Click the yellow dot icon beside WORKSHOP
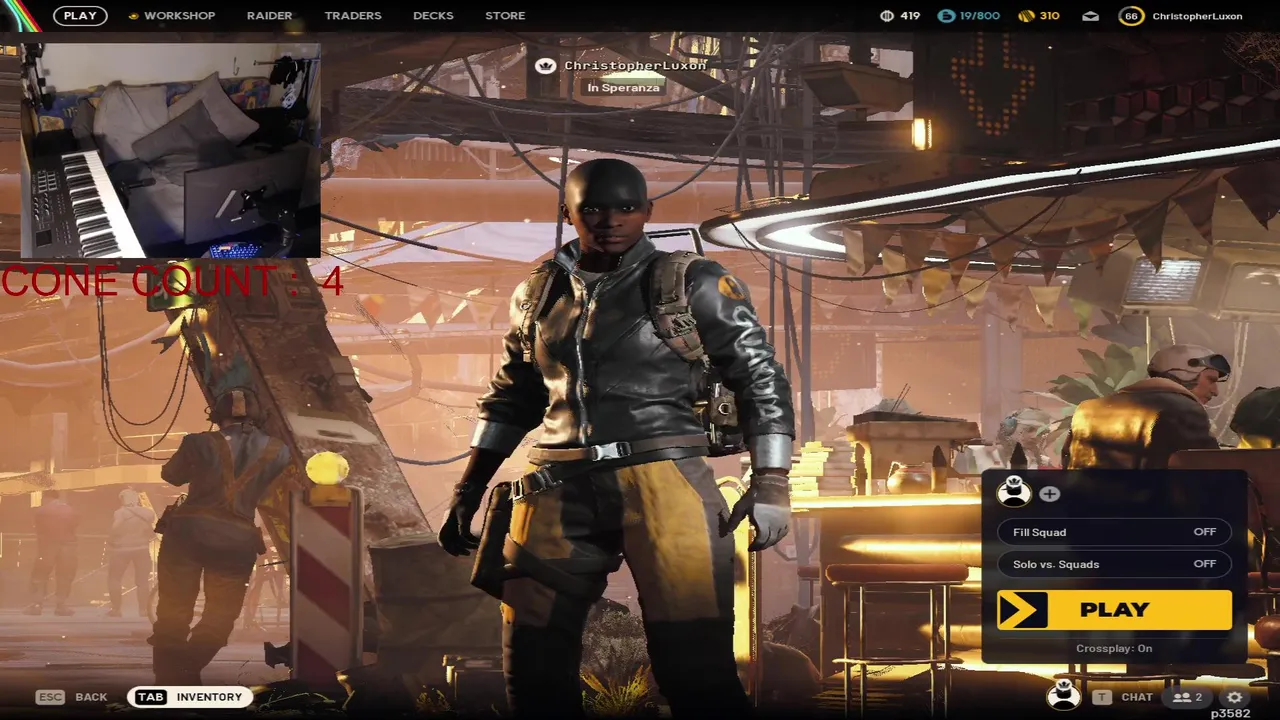The width and height of the screenshot is (1280, 720). click(x=134, y=16)
